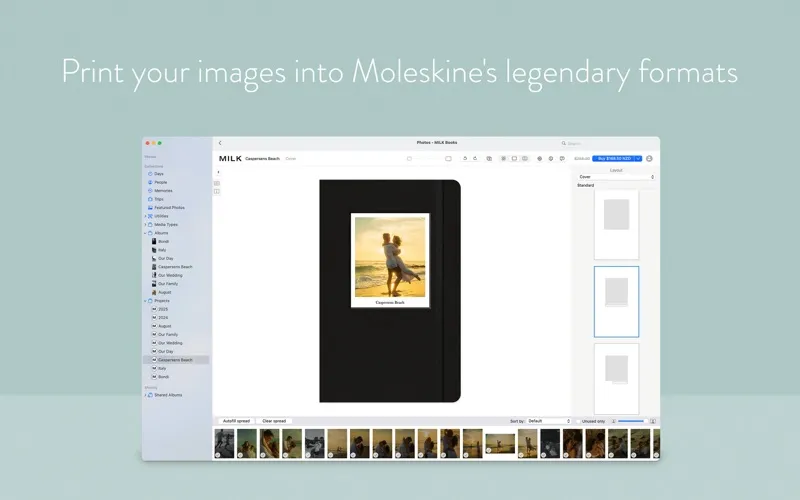Switch to single page view
The width and height of the screenshot is (800, 500).
[x=514, y=159]
